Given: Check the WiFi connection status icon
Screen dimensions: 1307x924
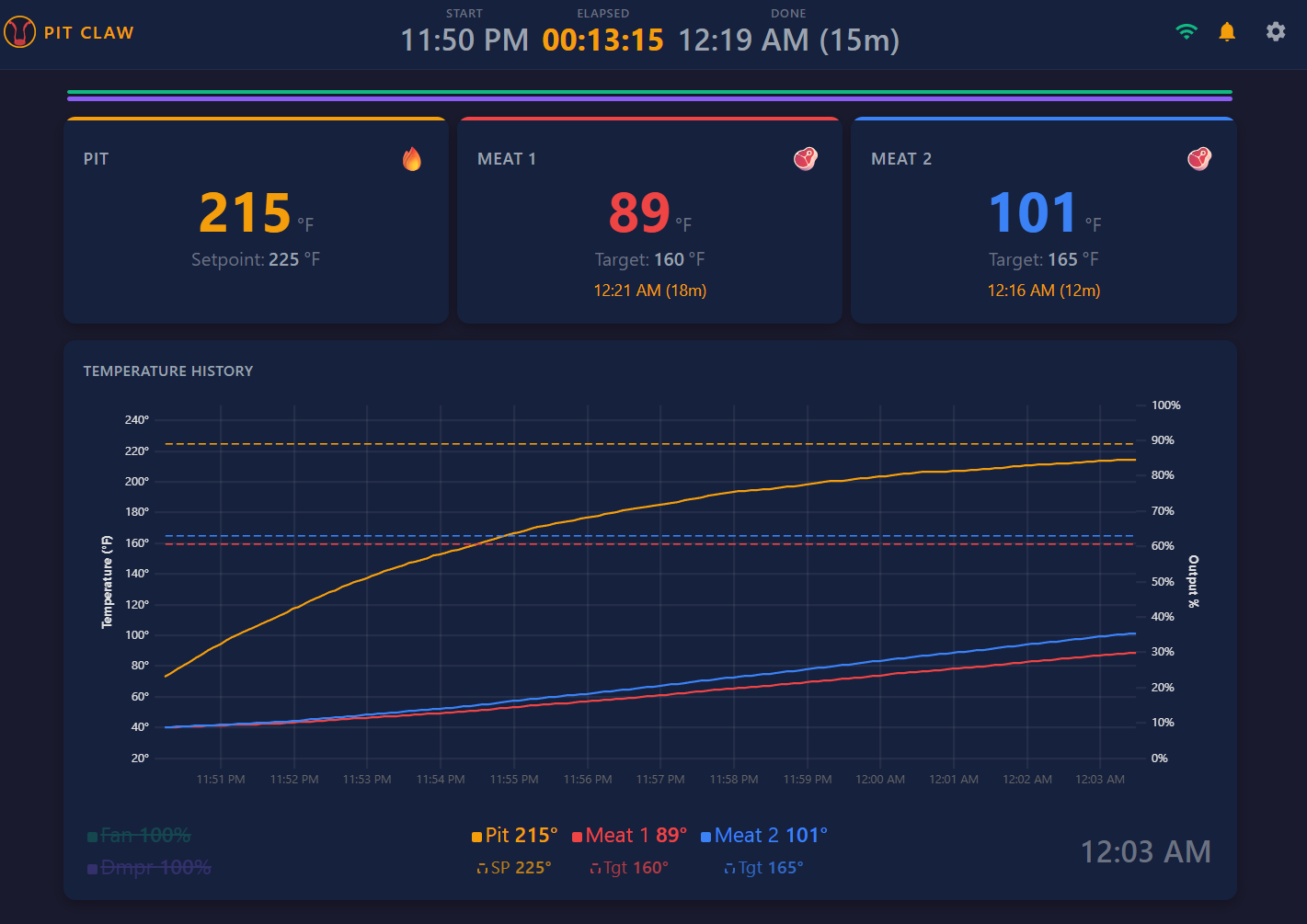Looking at the screenshot, I should tap(1187, 30).
